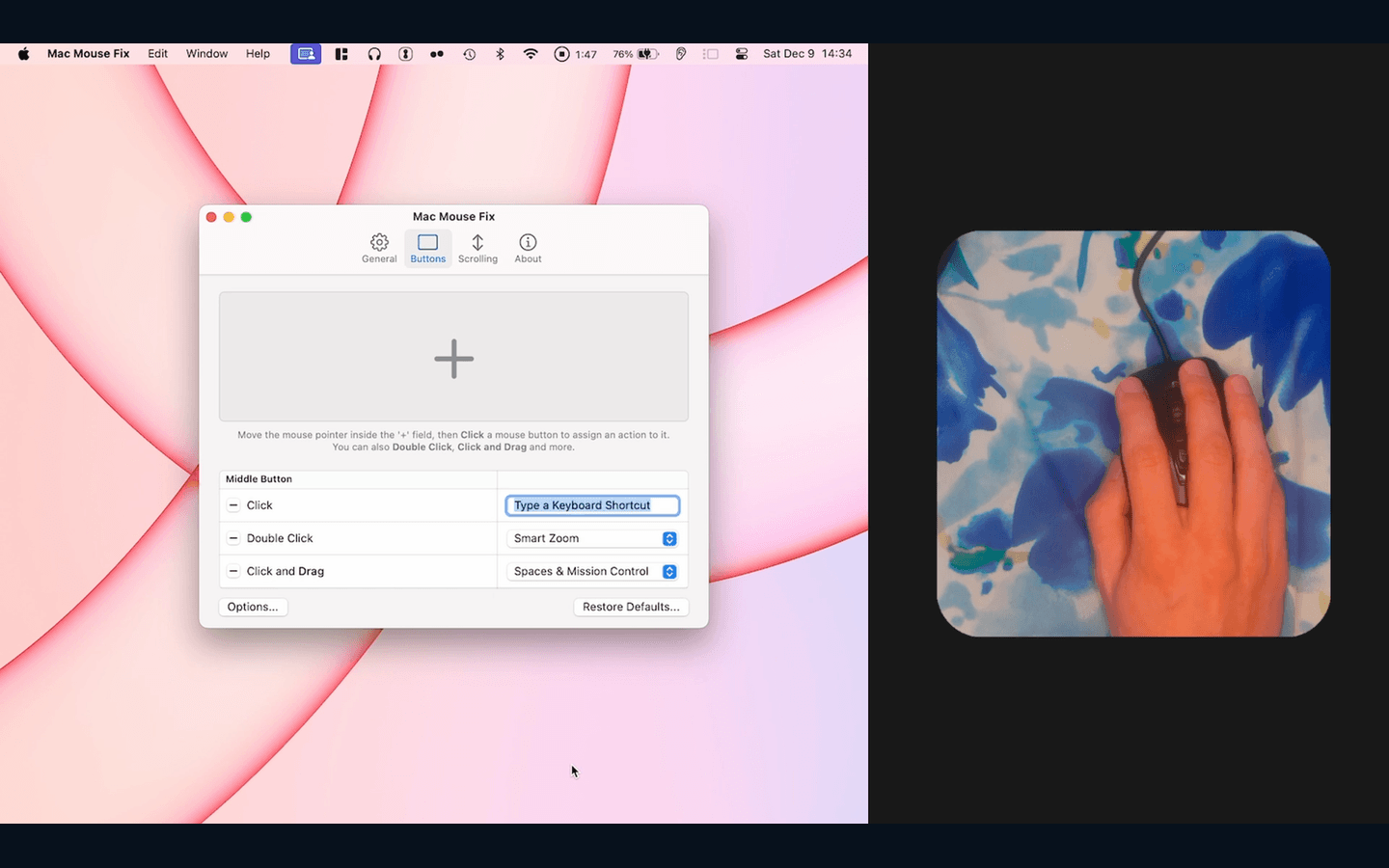Close the Mac Mouse Fix window
Screen dimensions: 1389x868
coord(211,217)
